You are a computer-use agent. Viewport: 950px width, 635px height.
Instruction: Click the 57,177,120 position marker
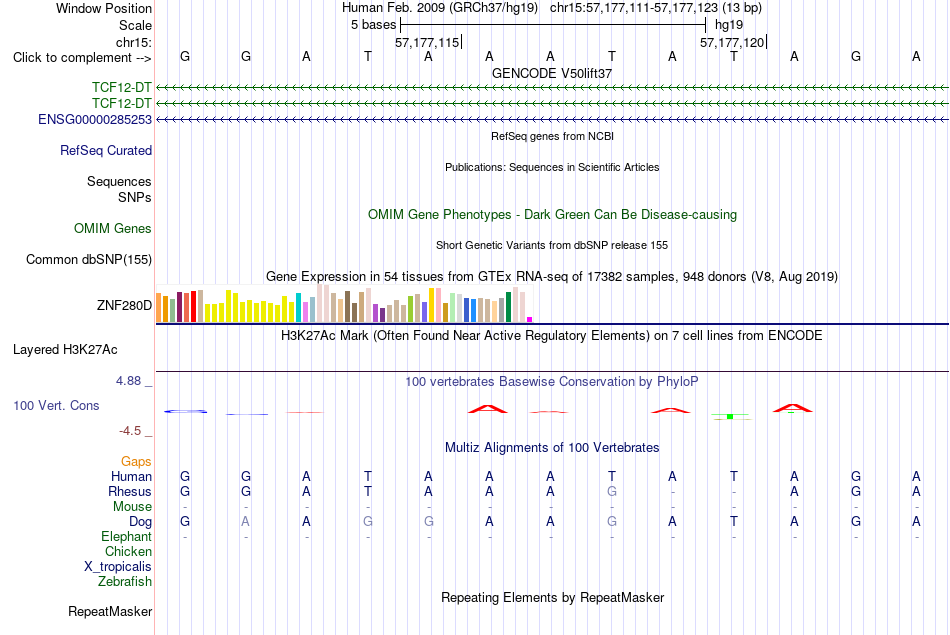coord(732,42)
